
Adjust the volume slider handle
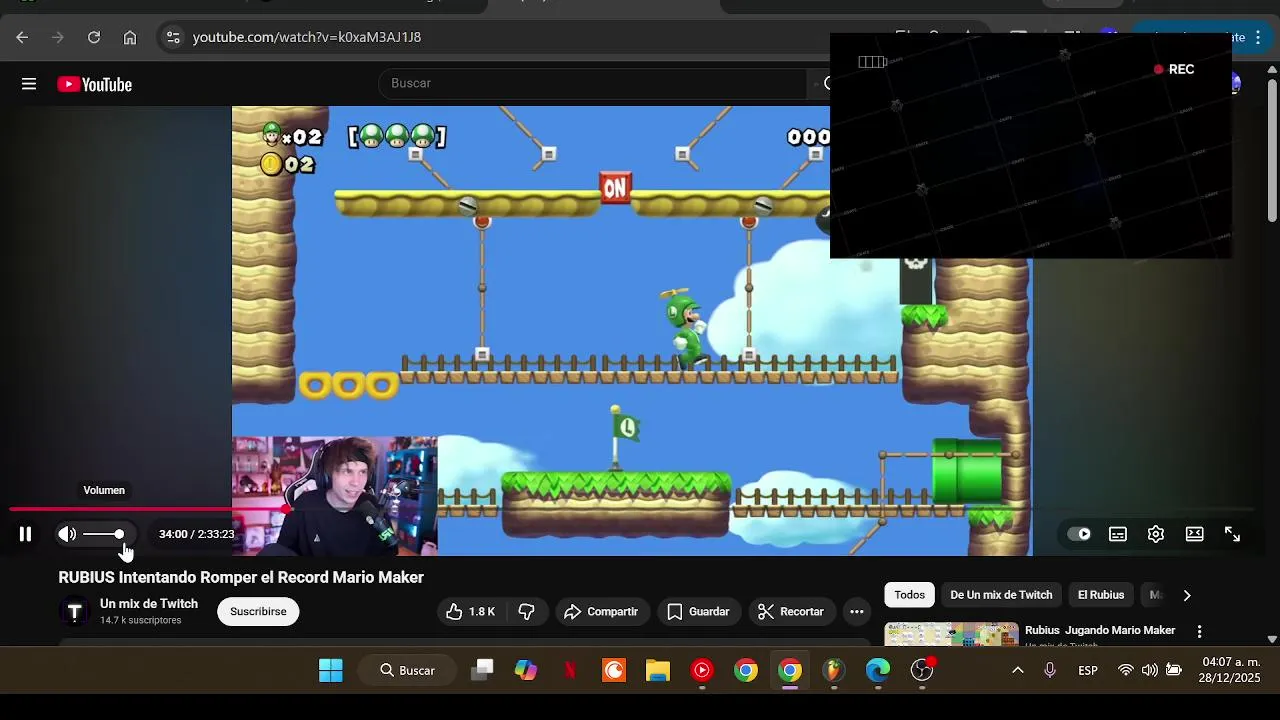[x=119, y=534]
